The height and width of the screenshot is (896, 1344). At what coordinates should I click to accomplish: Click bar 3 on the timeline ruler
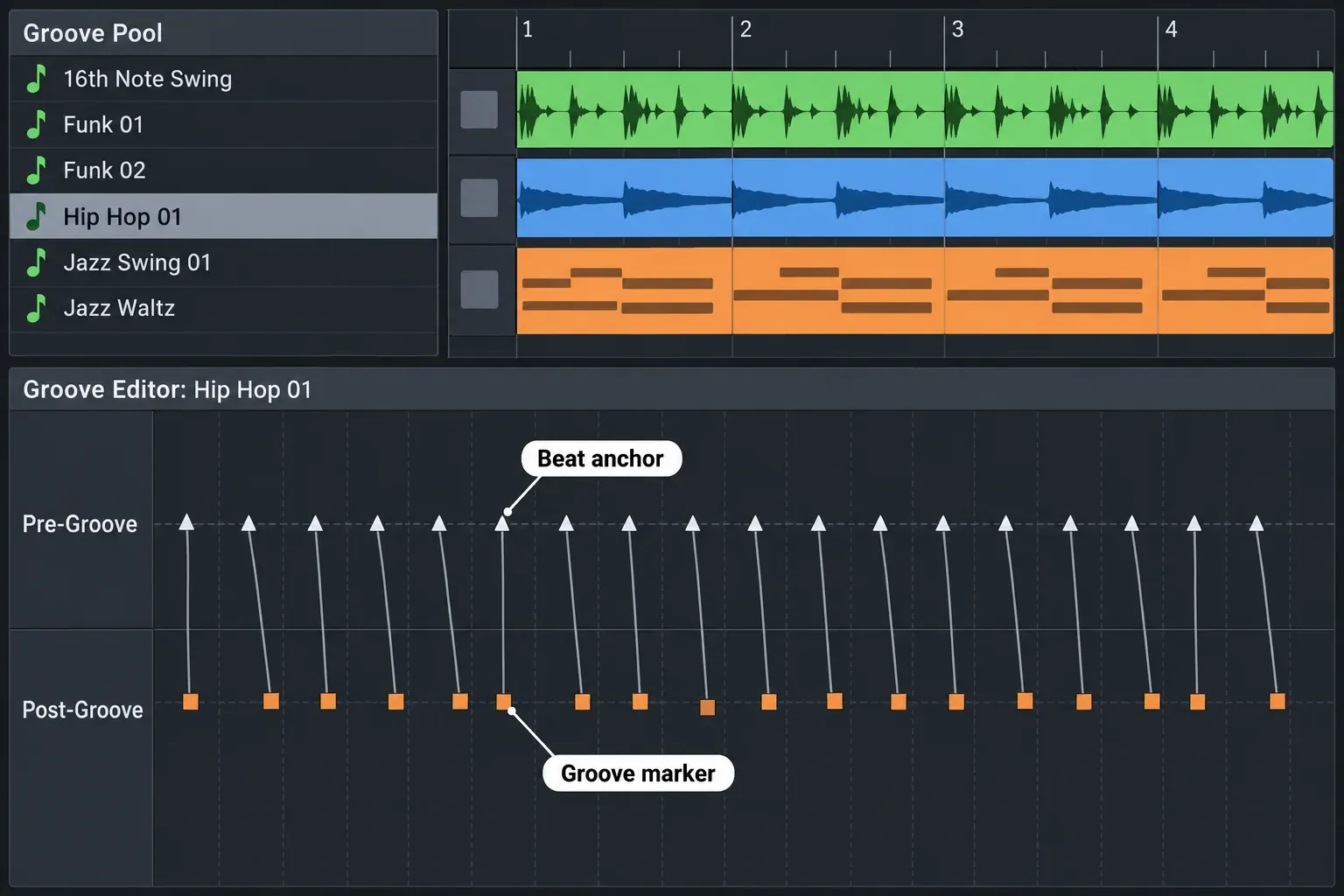958,30
